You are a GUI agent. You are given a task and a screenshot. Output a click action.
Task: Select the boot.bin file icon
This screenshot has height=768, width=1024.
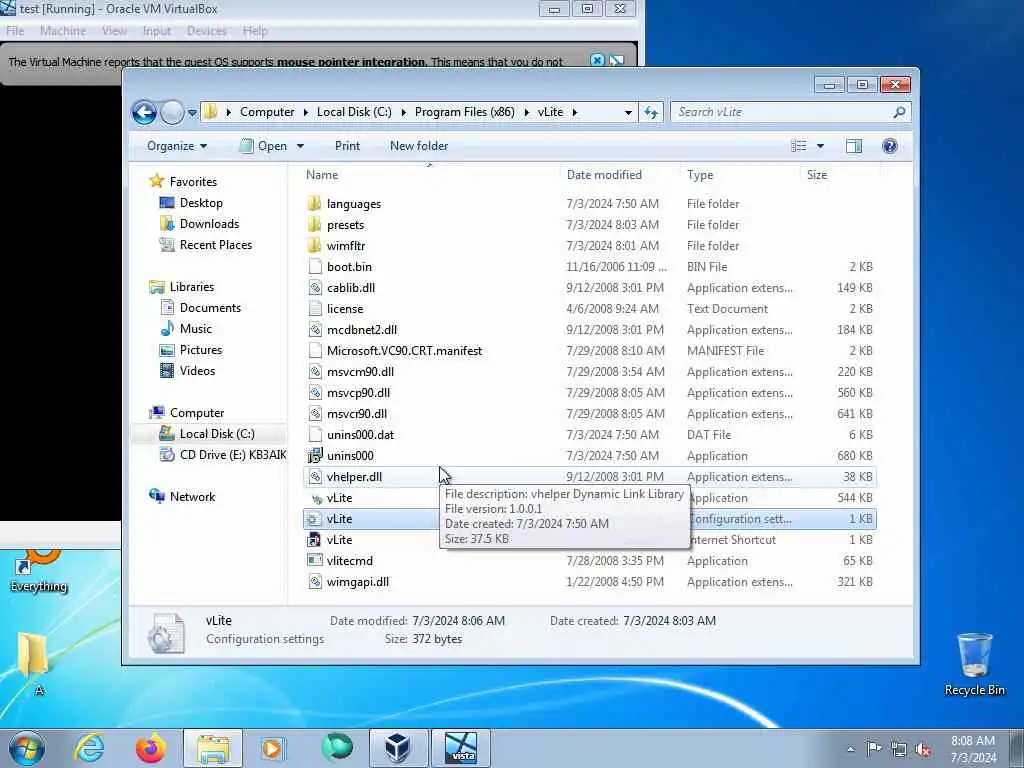[x=315, y=266]
